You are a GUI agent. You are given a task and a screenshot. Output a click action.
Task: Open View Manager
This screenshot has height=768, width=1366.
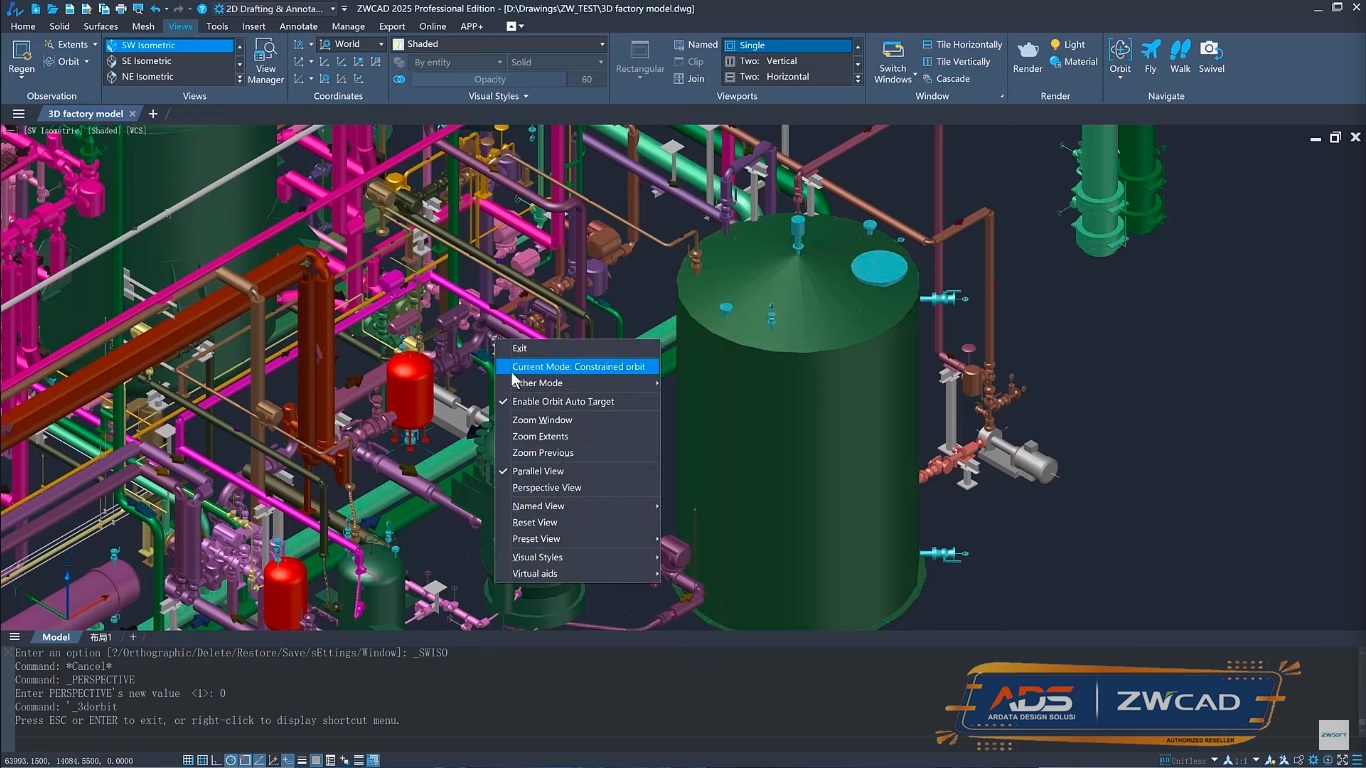(x=266, y=60)
